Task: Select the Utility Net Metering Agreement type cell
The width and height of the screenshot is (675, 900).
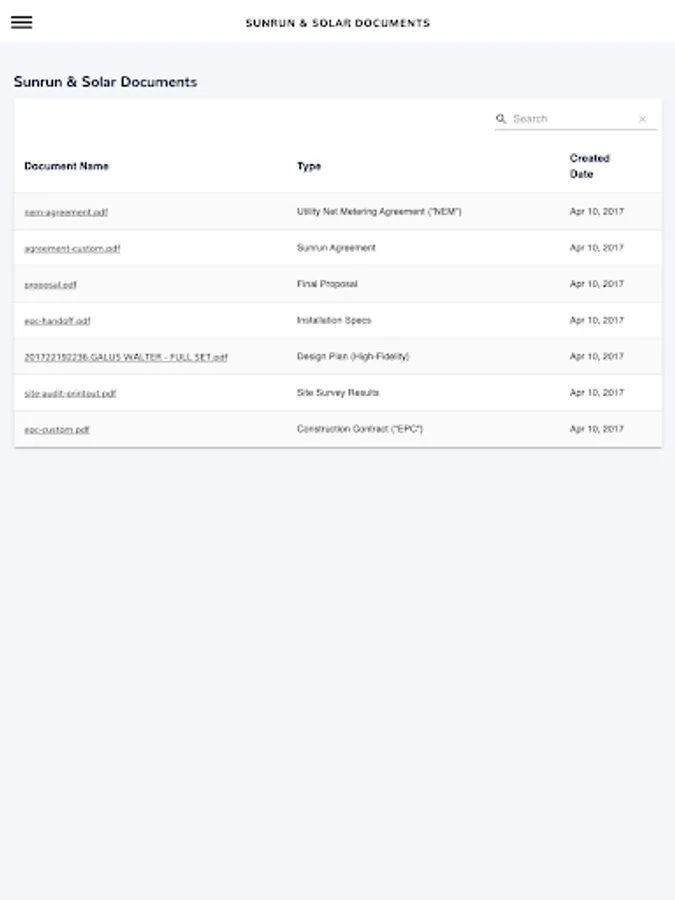Action: [379, 212]
